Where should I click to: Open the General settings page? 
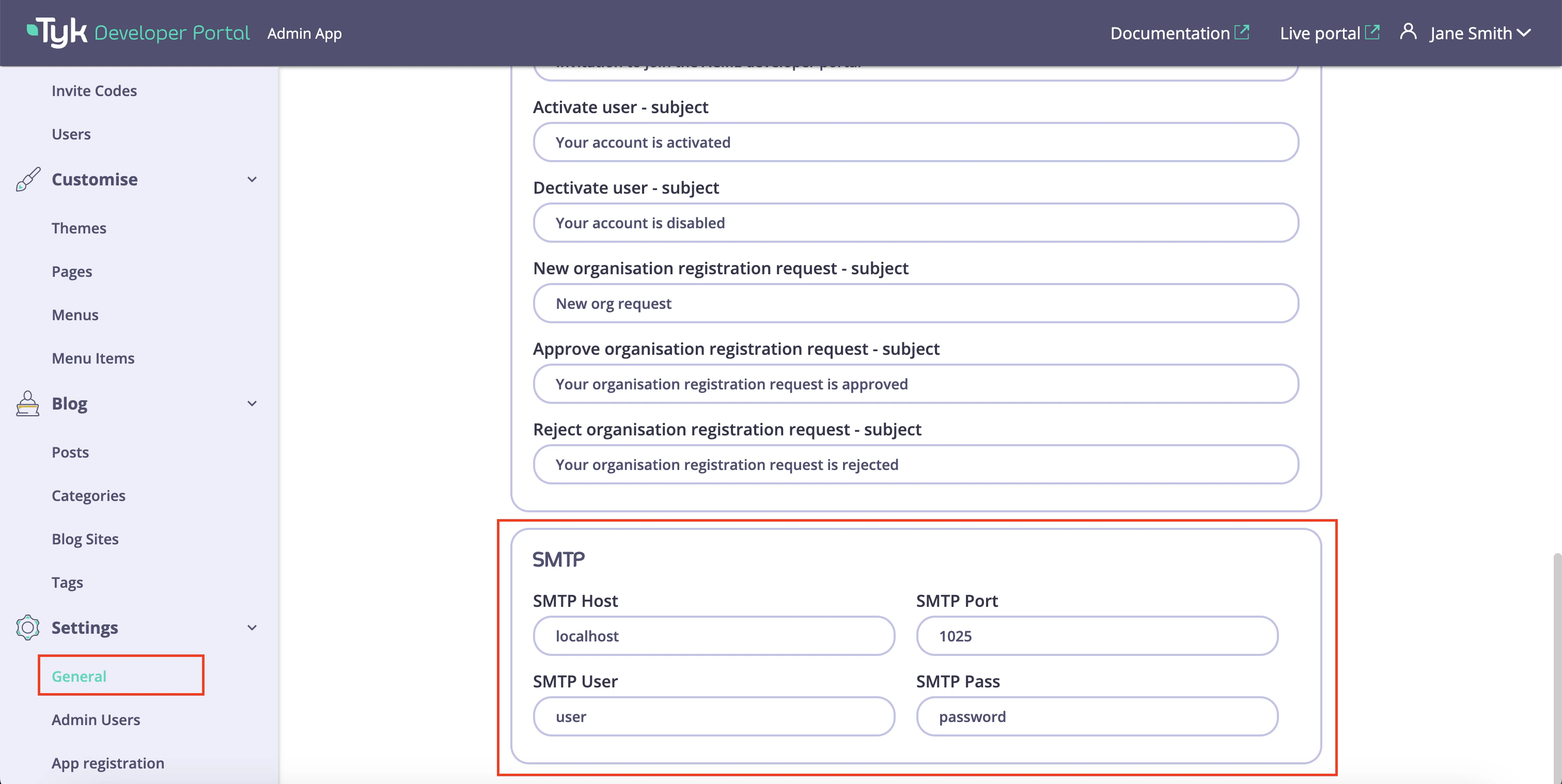pos(79,676)
